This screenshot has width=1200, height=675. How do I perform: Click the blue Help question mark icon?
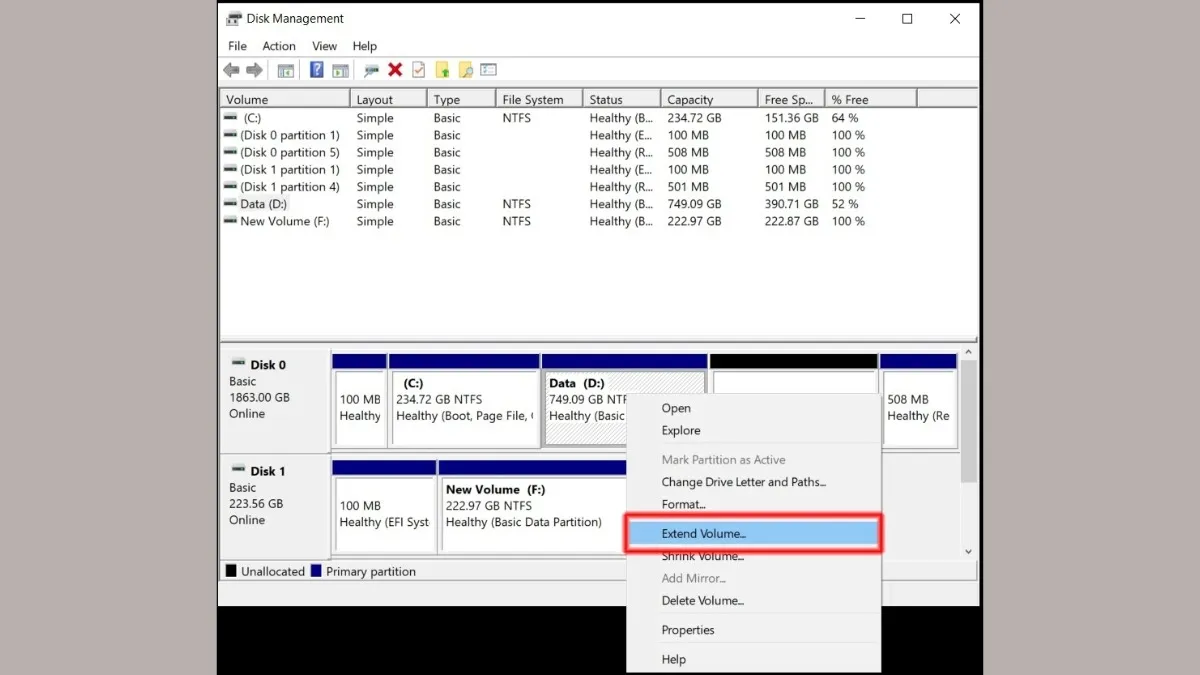[316, 70]
